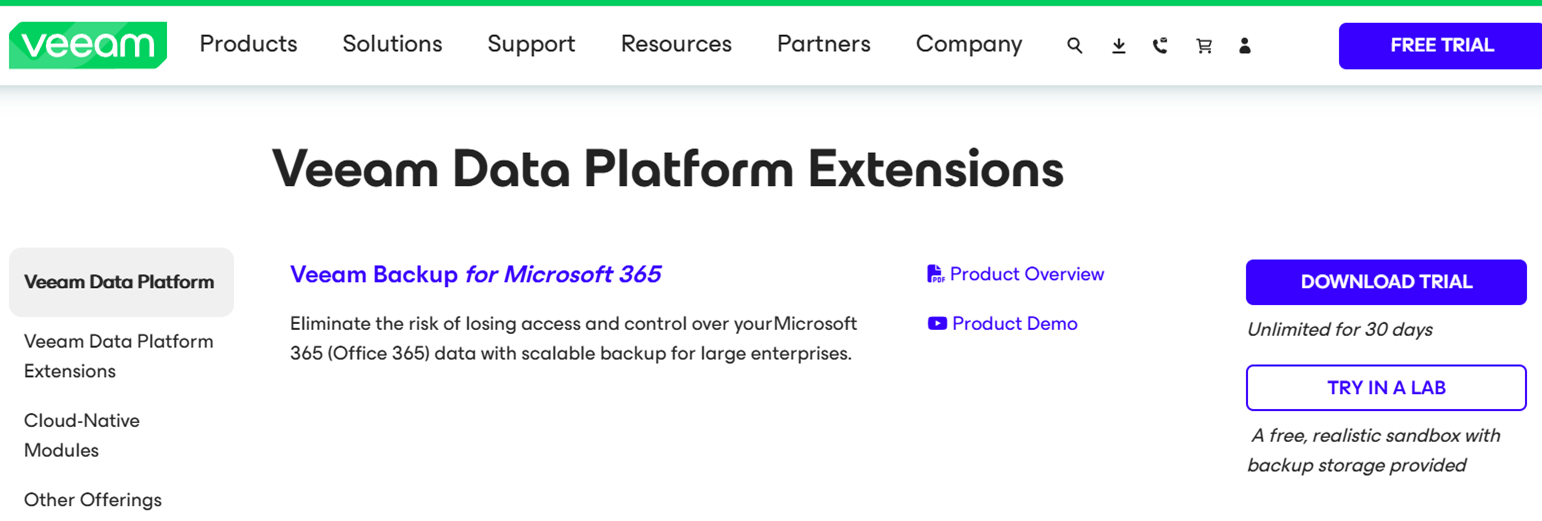Click the video icon beside Product Demo
1542x521 pixels.
pos(937,323)
